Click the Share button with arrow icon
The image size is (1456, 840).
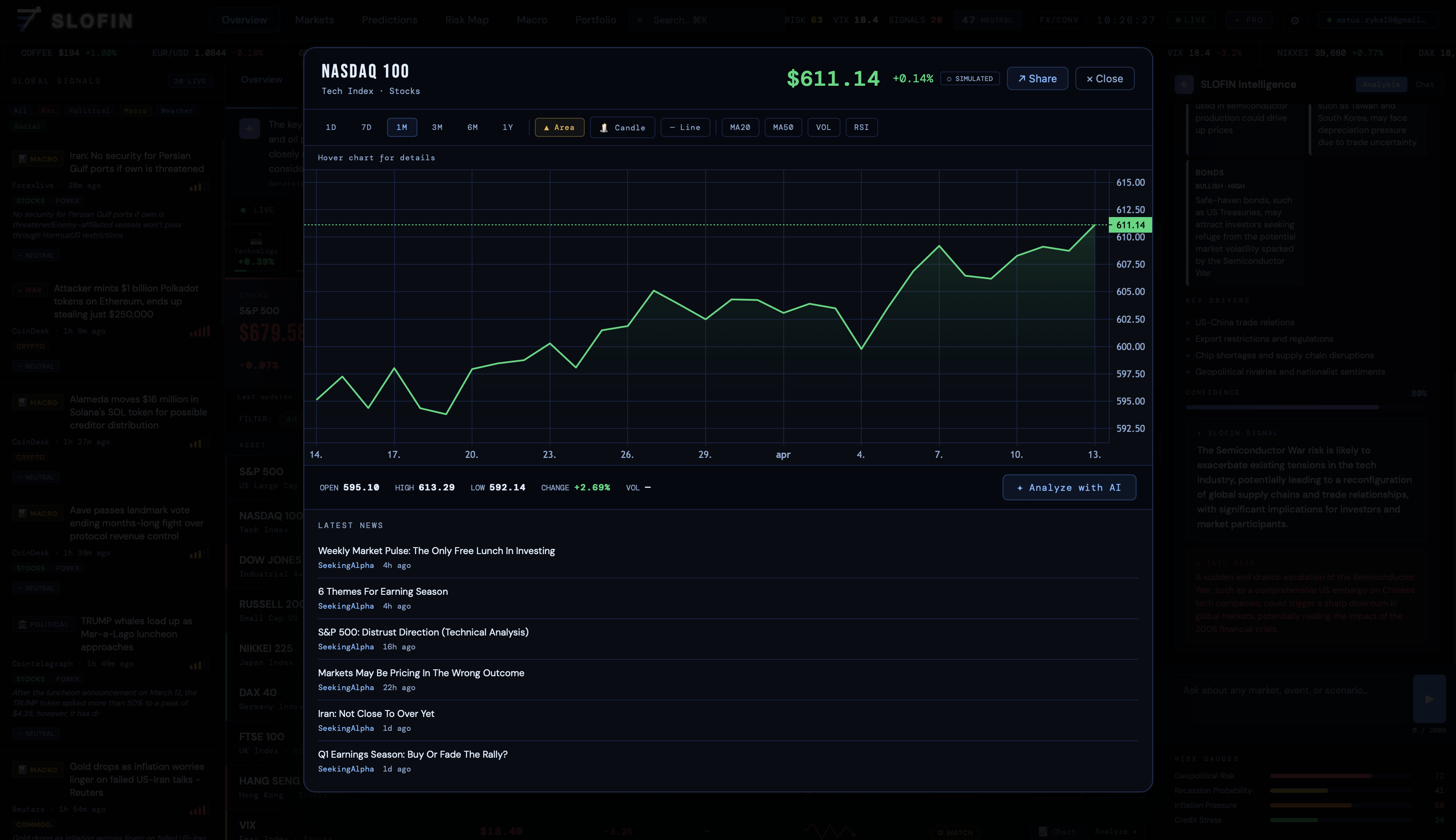tap(1037, 79)
